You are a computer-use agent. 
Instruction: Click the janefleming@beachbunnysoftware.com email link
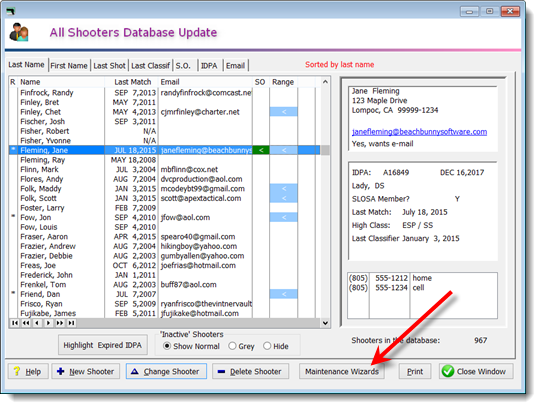tap(419, 132)
